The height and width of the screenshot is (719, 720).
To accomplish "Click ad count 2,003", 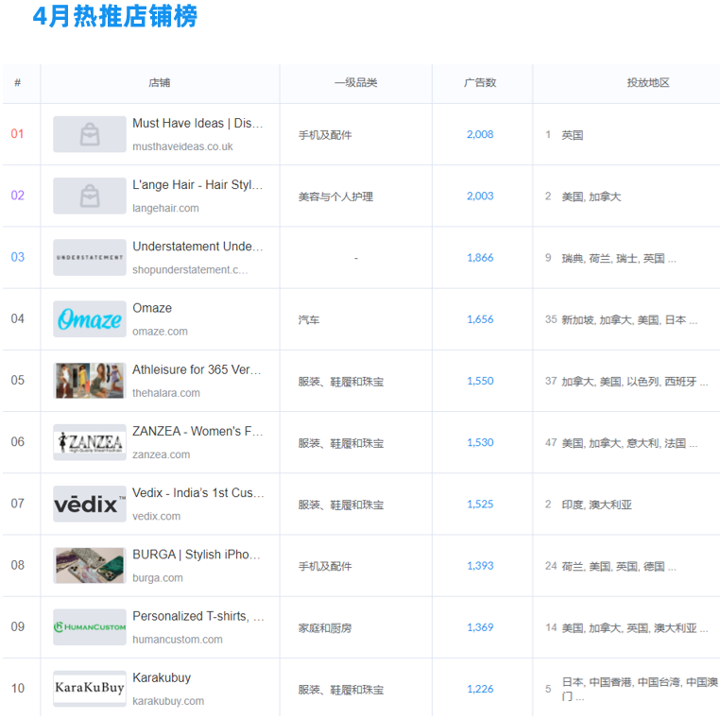I will 480,196.
